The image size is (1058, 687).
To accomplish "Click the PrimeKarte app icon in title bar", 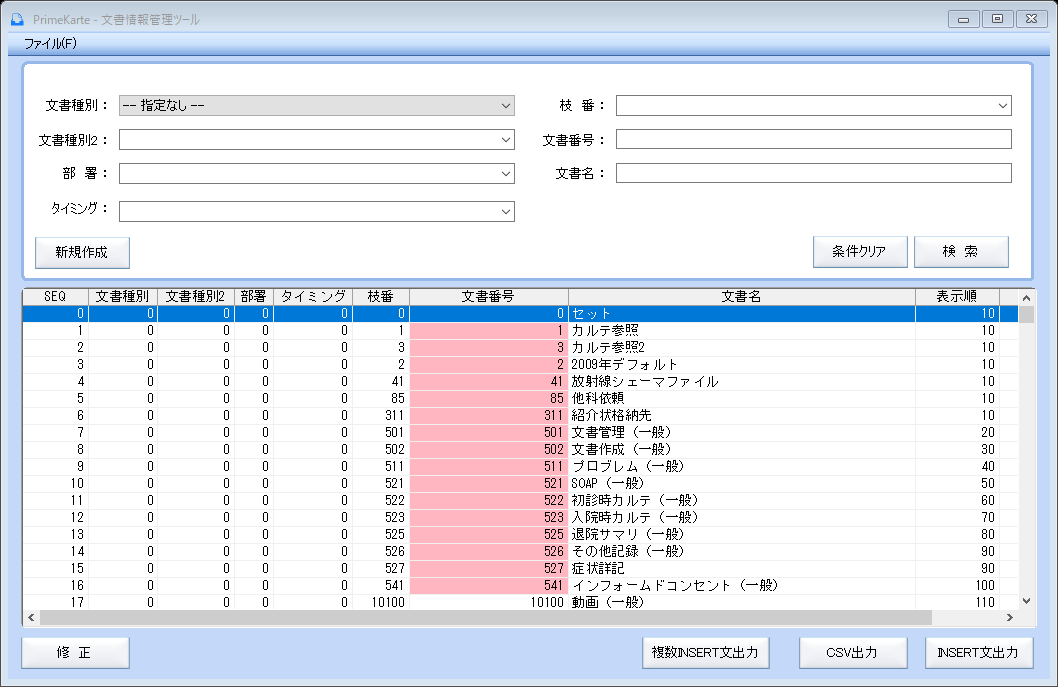I will (18, 20).
